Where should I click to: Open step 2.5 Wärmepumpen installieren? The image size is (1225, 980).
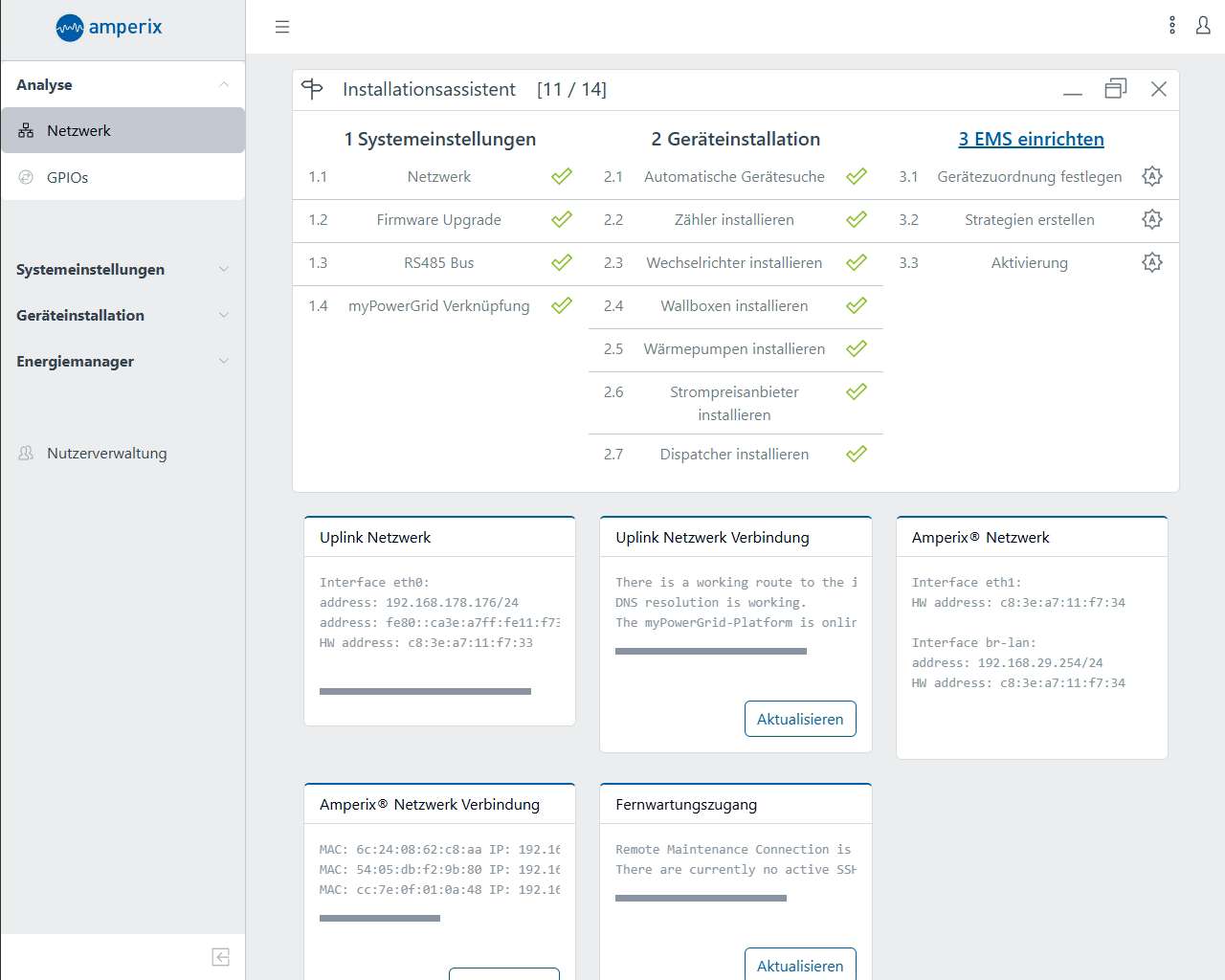pos(734,348)
